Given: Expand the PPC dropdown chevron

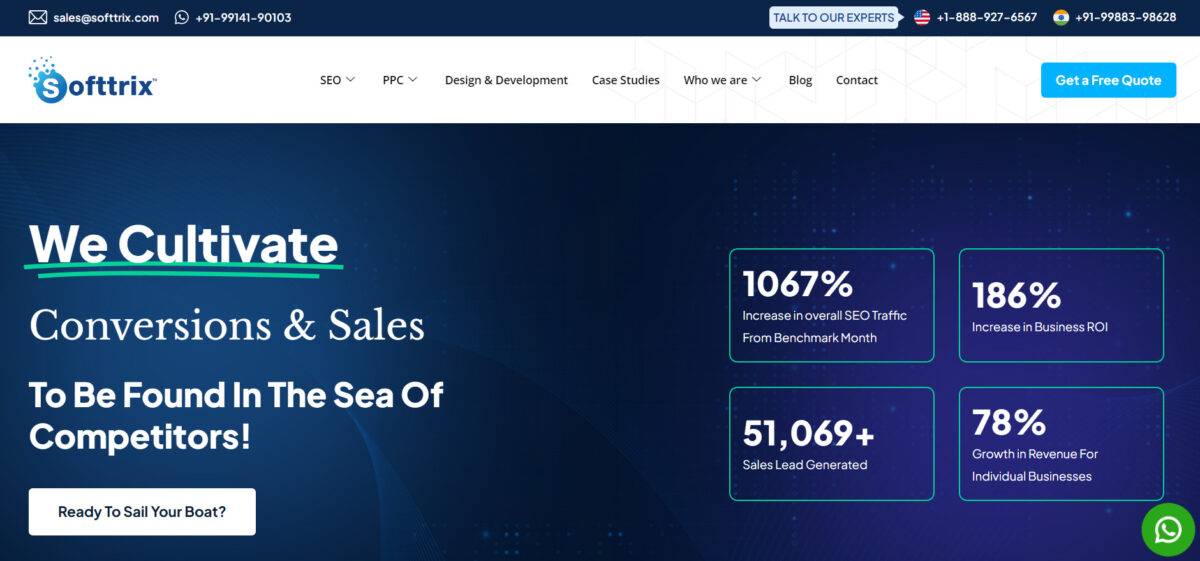Looking at the screenshot, I should pyautogui.click(x=413, y=80).
